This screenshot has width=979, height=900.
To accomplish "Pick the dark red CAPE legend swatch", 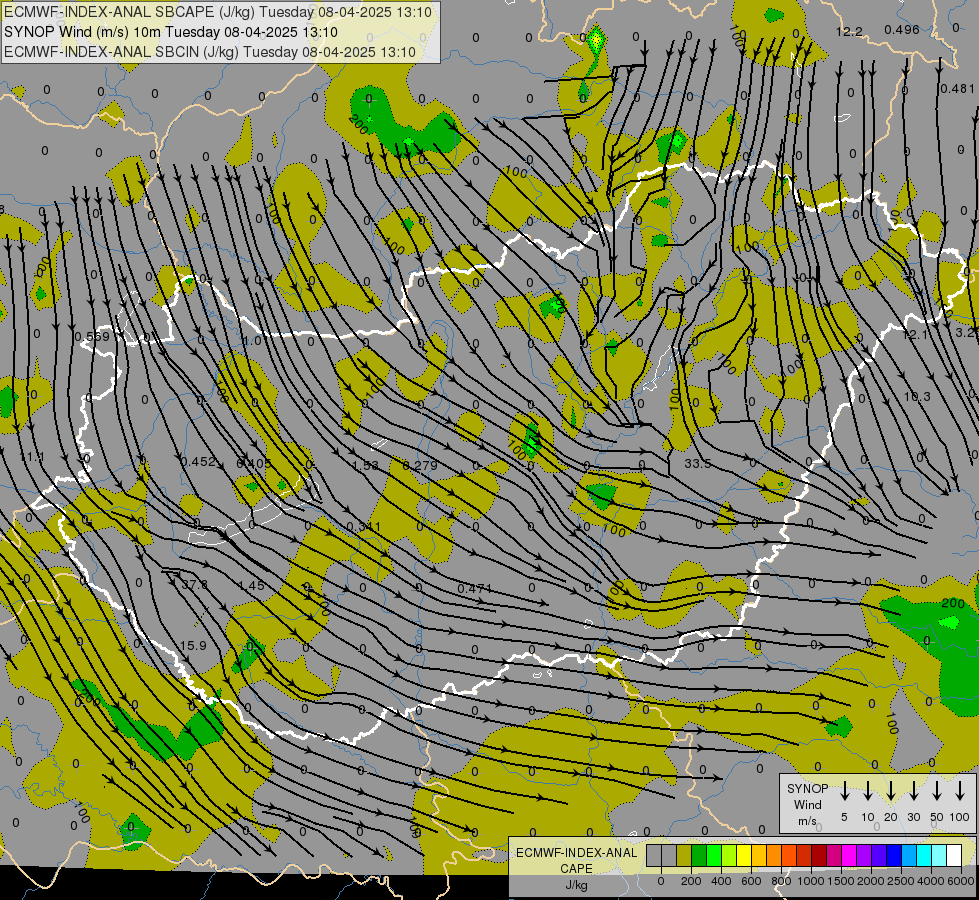I will point(819,856).
